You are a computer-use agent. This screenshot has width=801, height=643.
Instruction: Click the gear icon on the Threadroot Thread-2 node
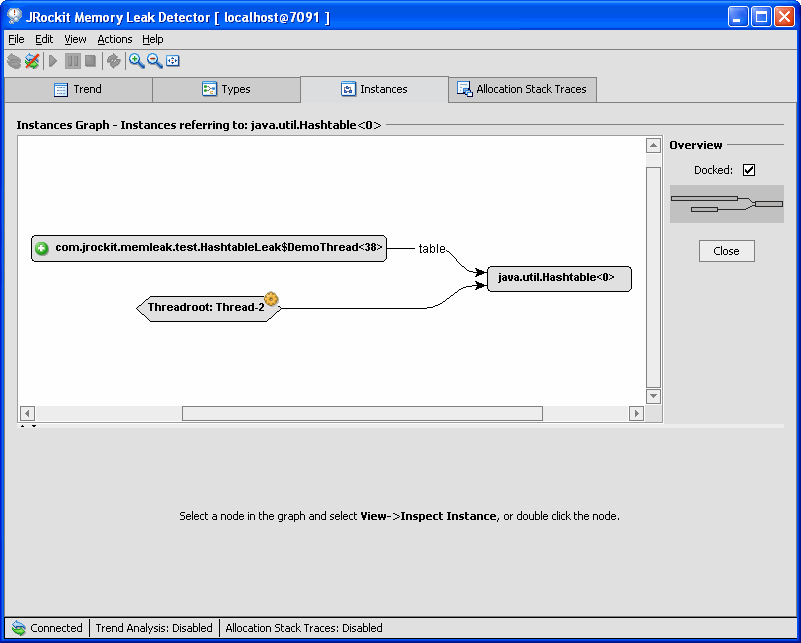pos(271,299)
